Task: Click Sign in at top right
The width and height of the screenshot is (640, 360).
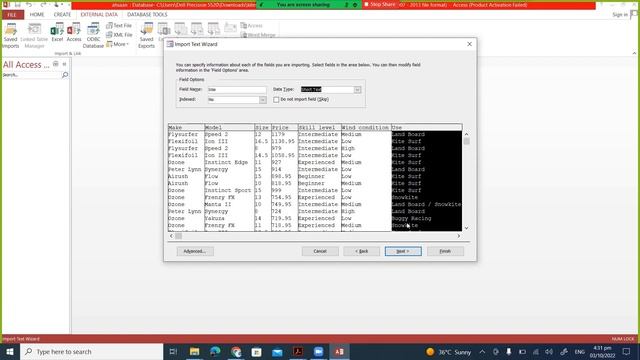Action: click(620, 15)
